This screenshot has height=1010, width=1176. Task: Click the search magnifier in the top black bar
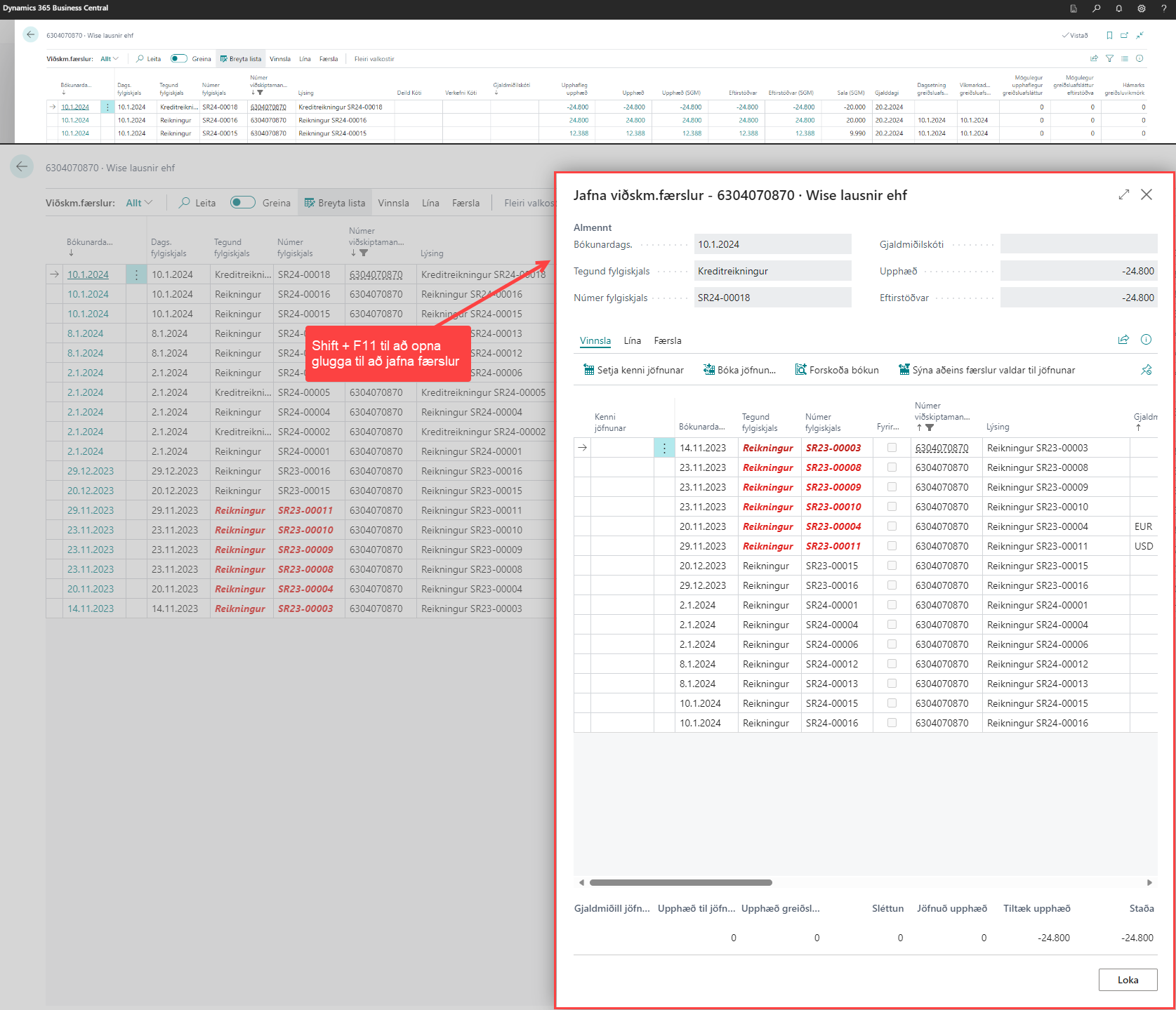point(1096,8)
